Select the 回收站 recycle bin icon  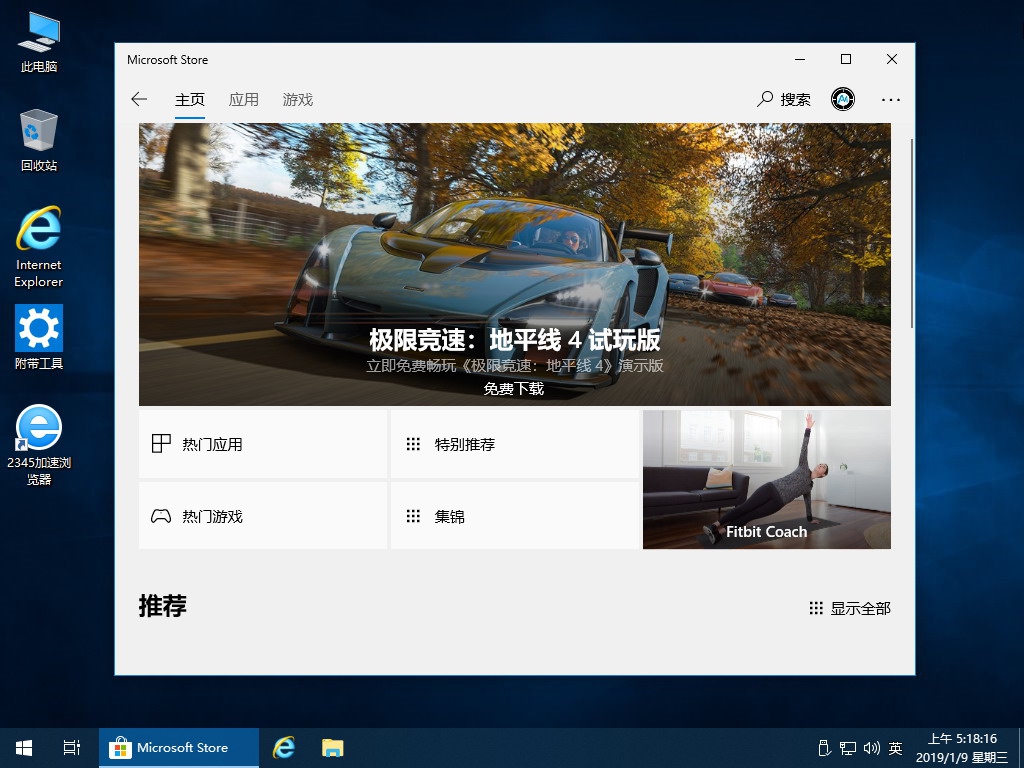coord(39,140)
